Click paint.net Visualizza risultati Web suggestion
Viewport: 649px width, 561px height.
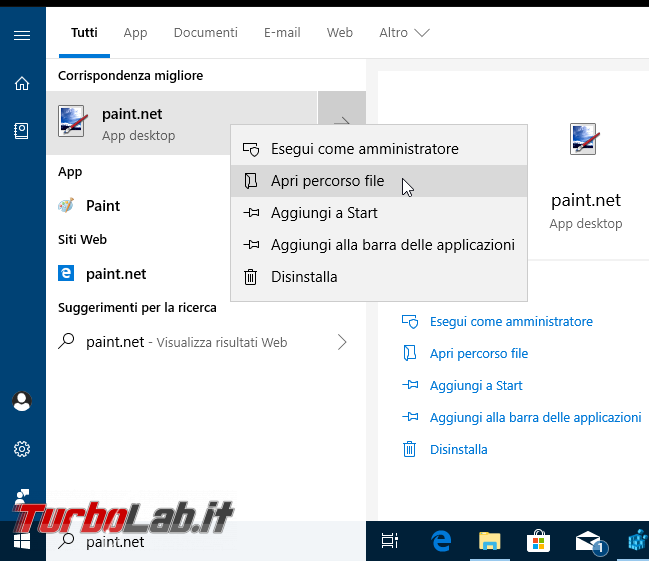click(x=206, y=342)
